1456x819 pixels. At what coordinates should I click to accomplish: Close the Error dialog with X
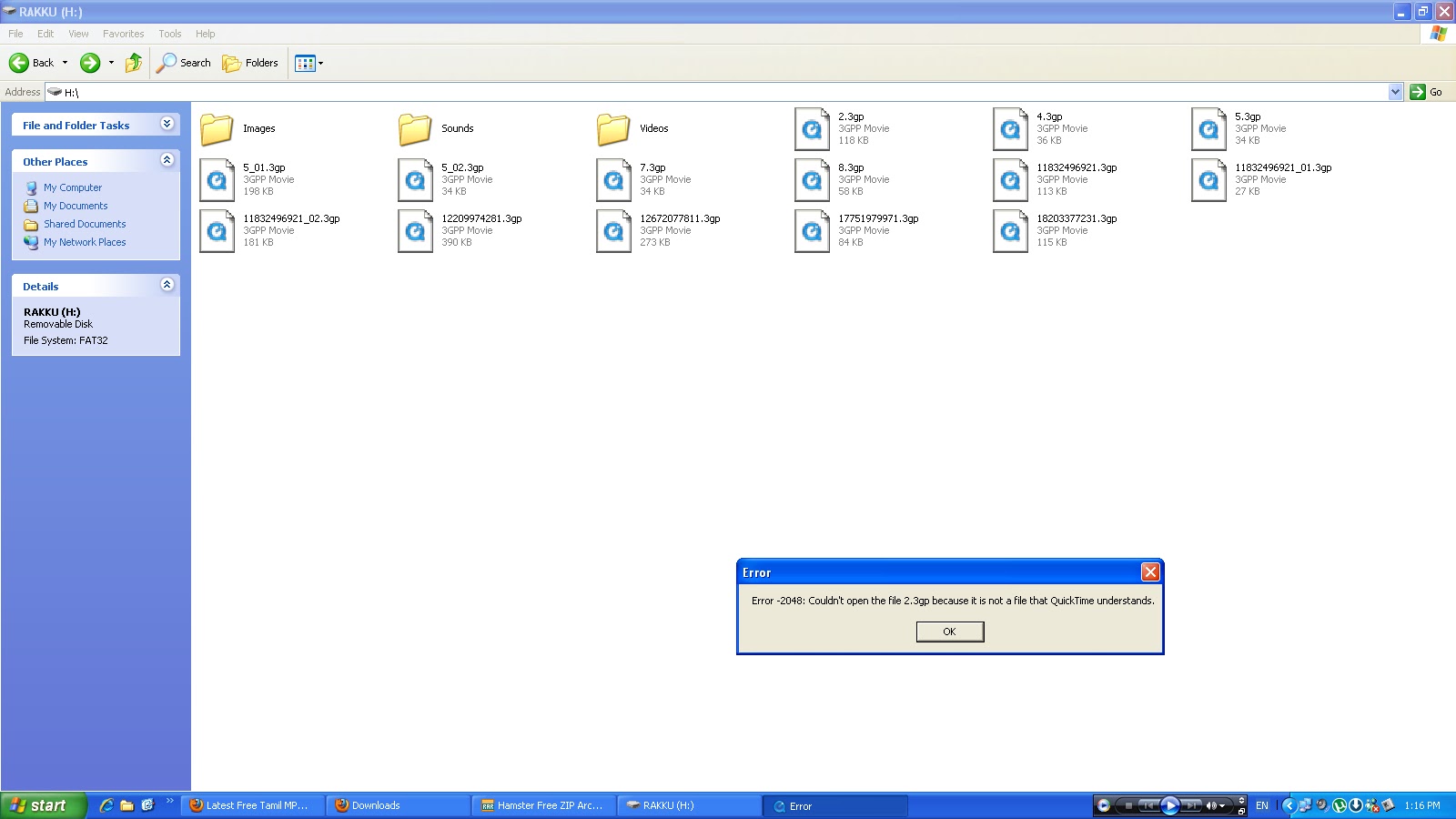tap(1150, 571)
